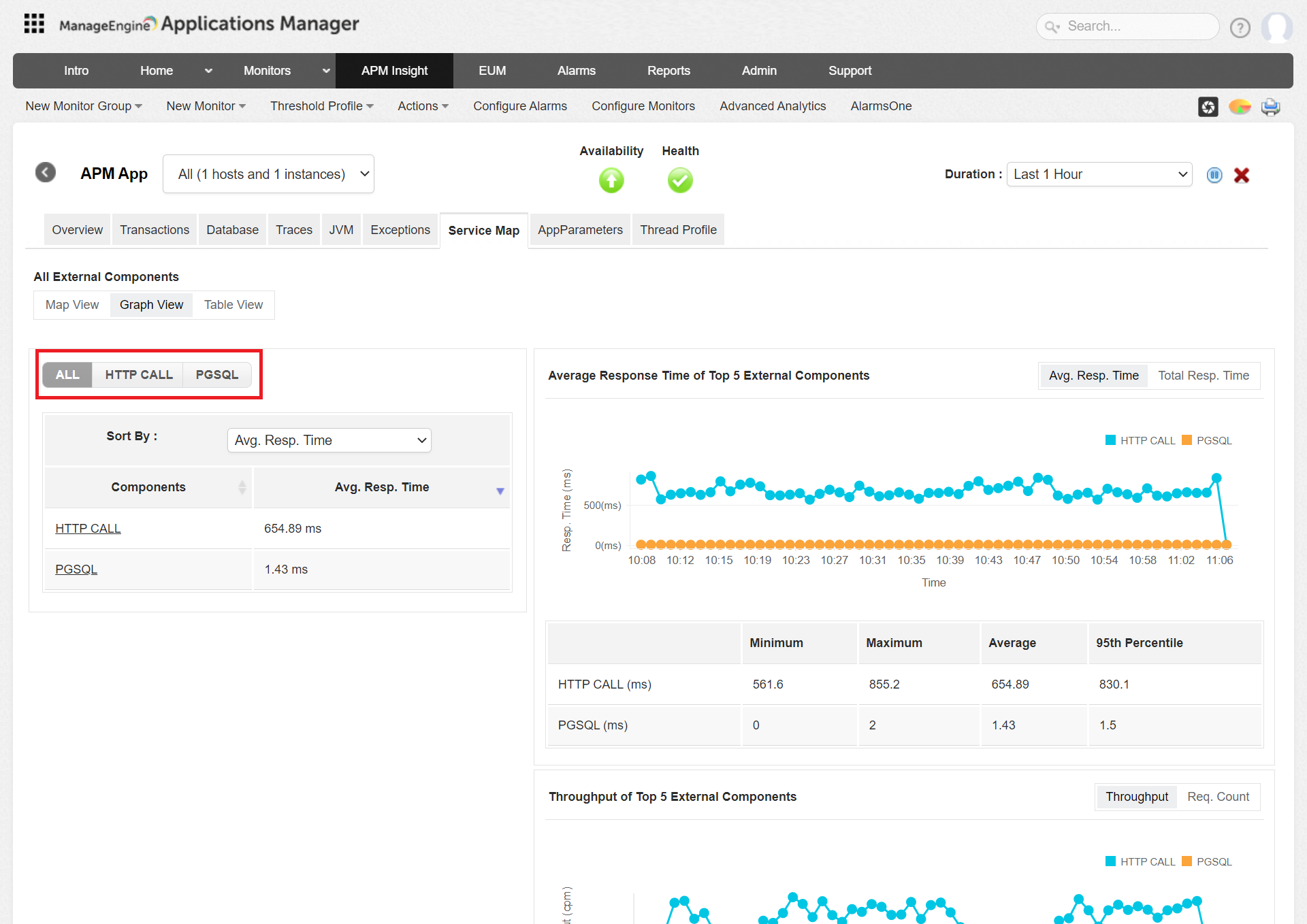Image resolution: width=1307 pixels, height=924 pixels.
Task: Open the Alarms menu item
Action: (x=576, y=71)
